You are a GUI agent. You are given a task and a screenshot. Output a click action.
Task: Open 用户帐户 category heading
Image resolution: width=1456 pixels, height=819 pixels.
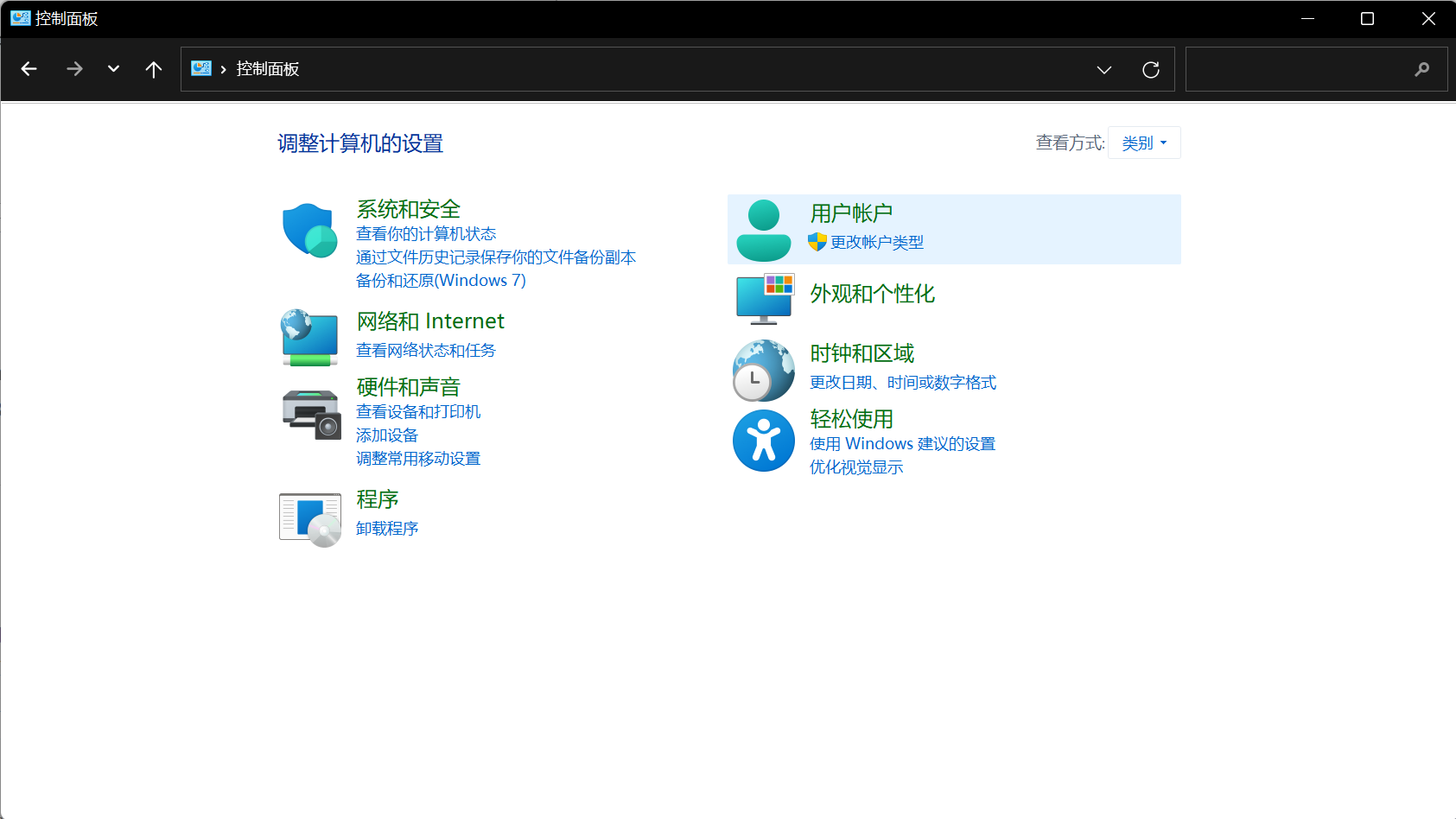851,213
